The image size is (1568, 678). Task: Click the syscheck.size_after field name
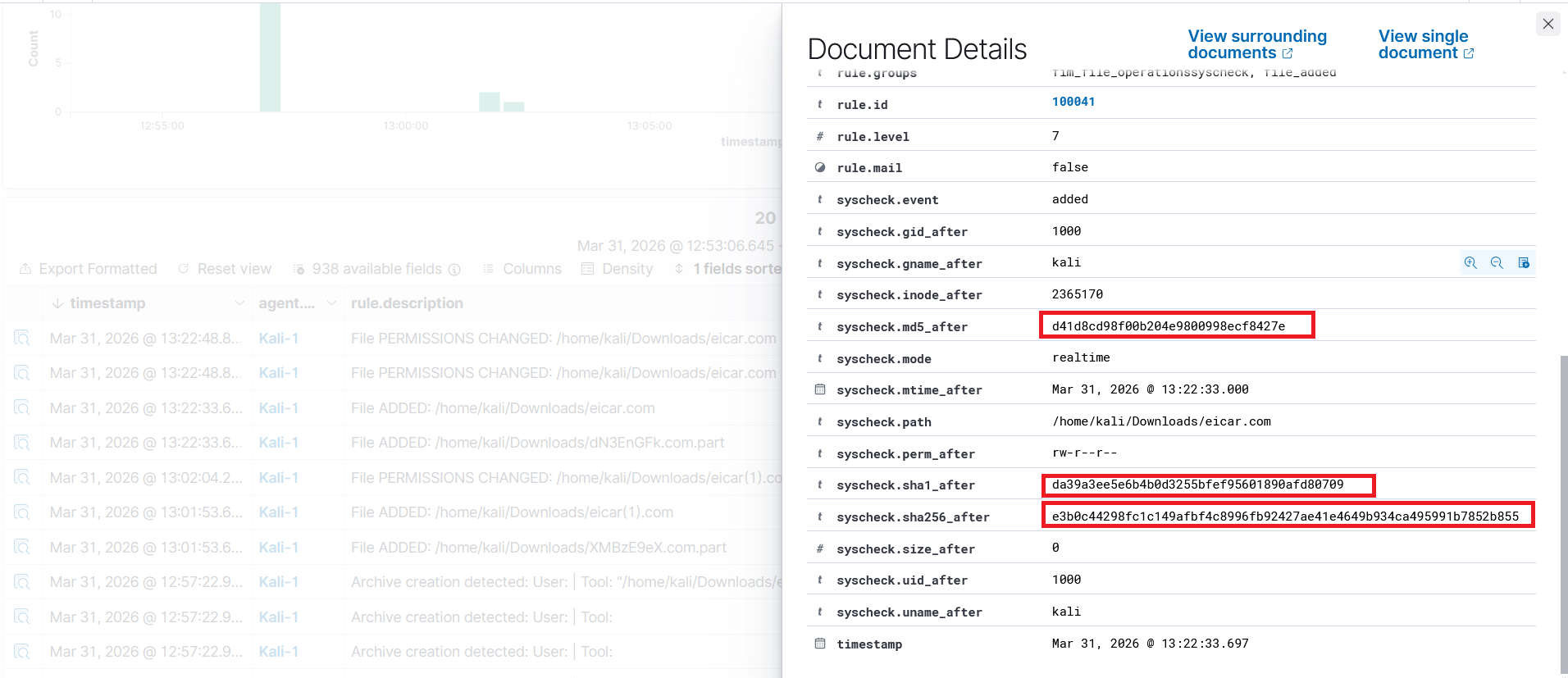tap(906, 549)
